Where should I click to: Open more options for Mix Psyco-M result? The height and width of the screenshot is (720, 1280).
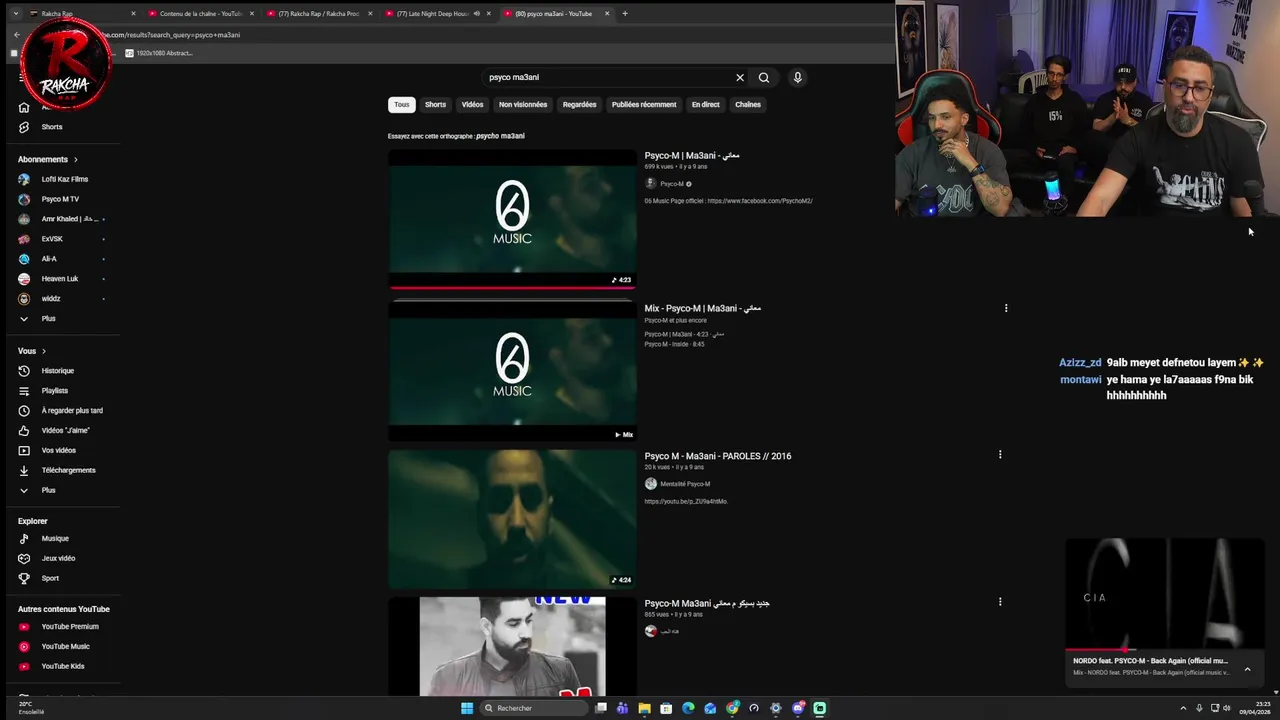(x=1006, y=308)
